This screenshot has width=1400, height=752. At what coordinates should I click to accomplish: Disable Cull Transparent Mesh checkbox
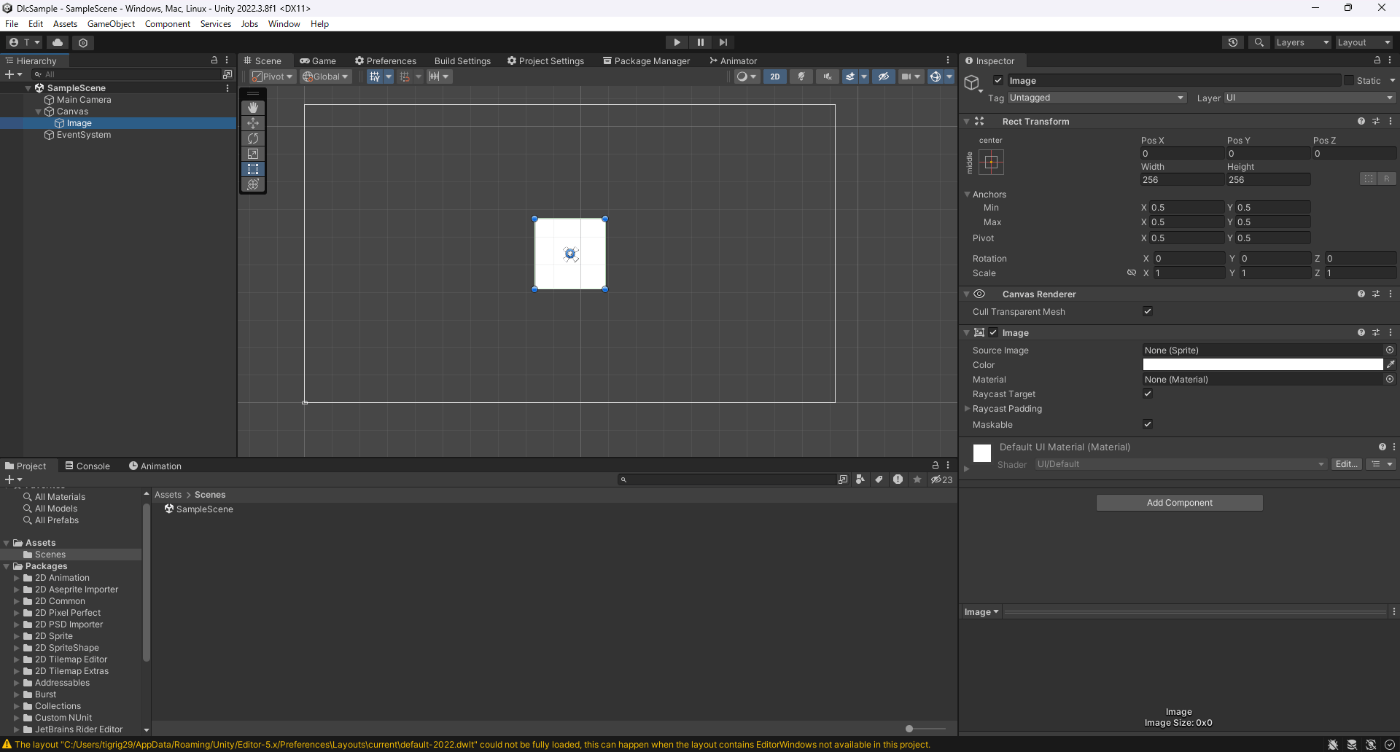1148,312
